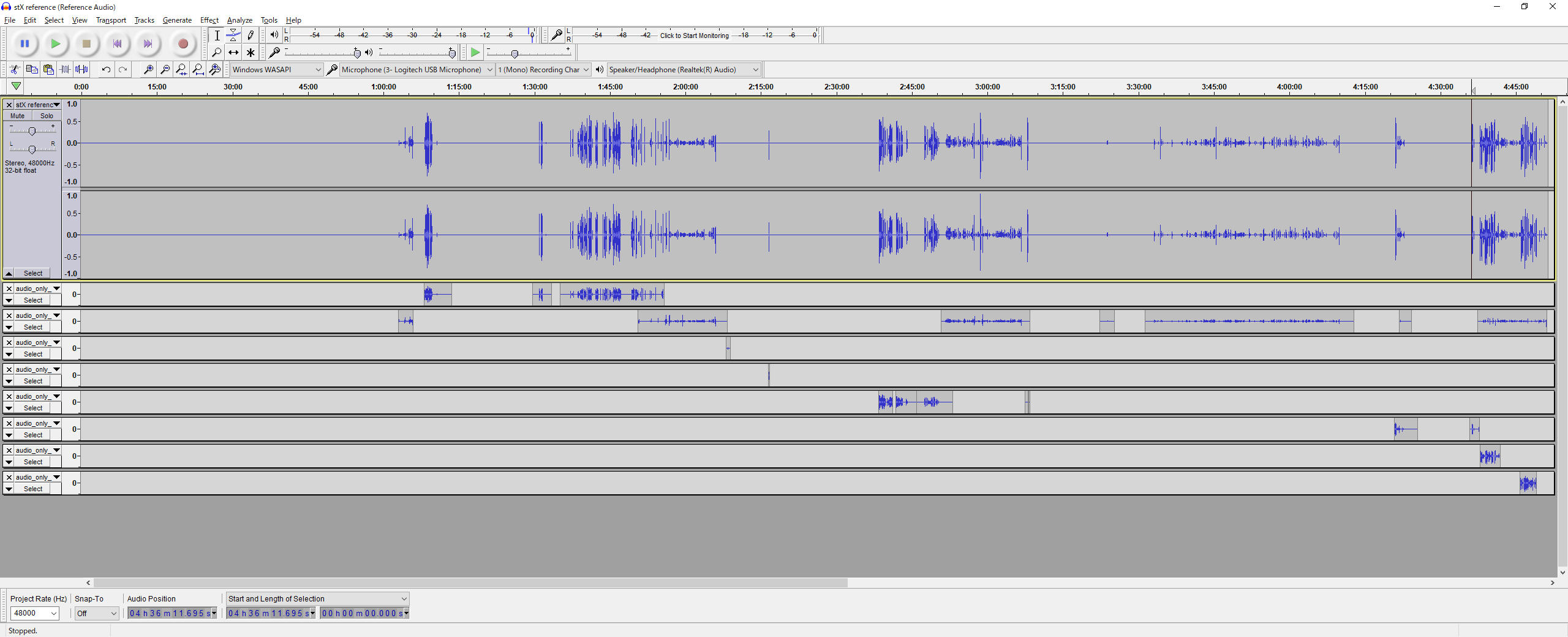Screen dimensions: 1568x637
Task: Open the Edit menu
Action: tap(29, 20)
